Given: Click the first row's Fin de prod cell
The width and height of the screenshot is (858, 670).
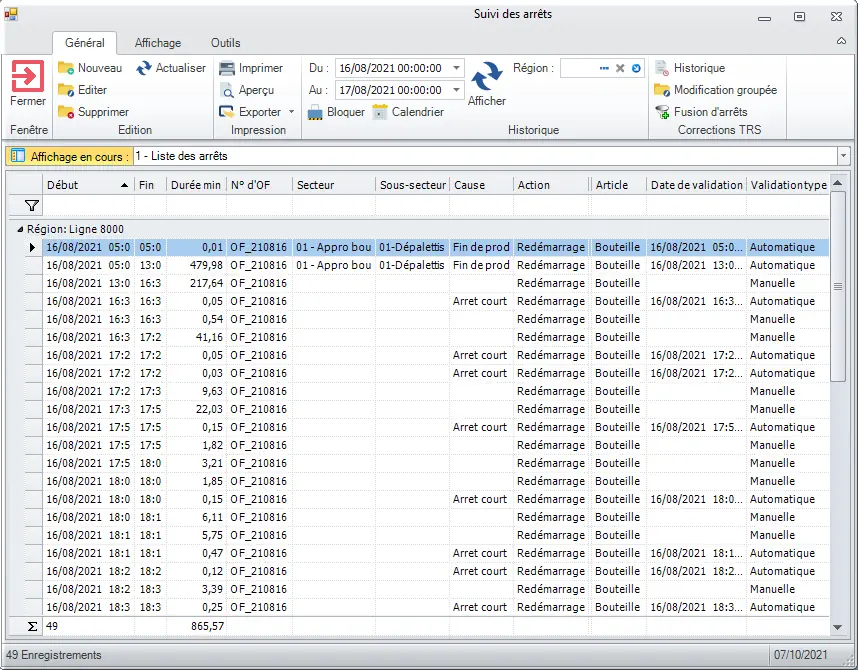Looking at the screenshot, I should 481,247.
